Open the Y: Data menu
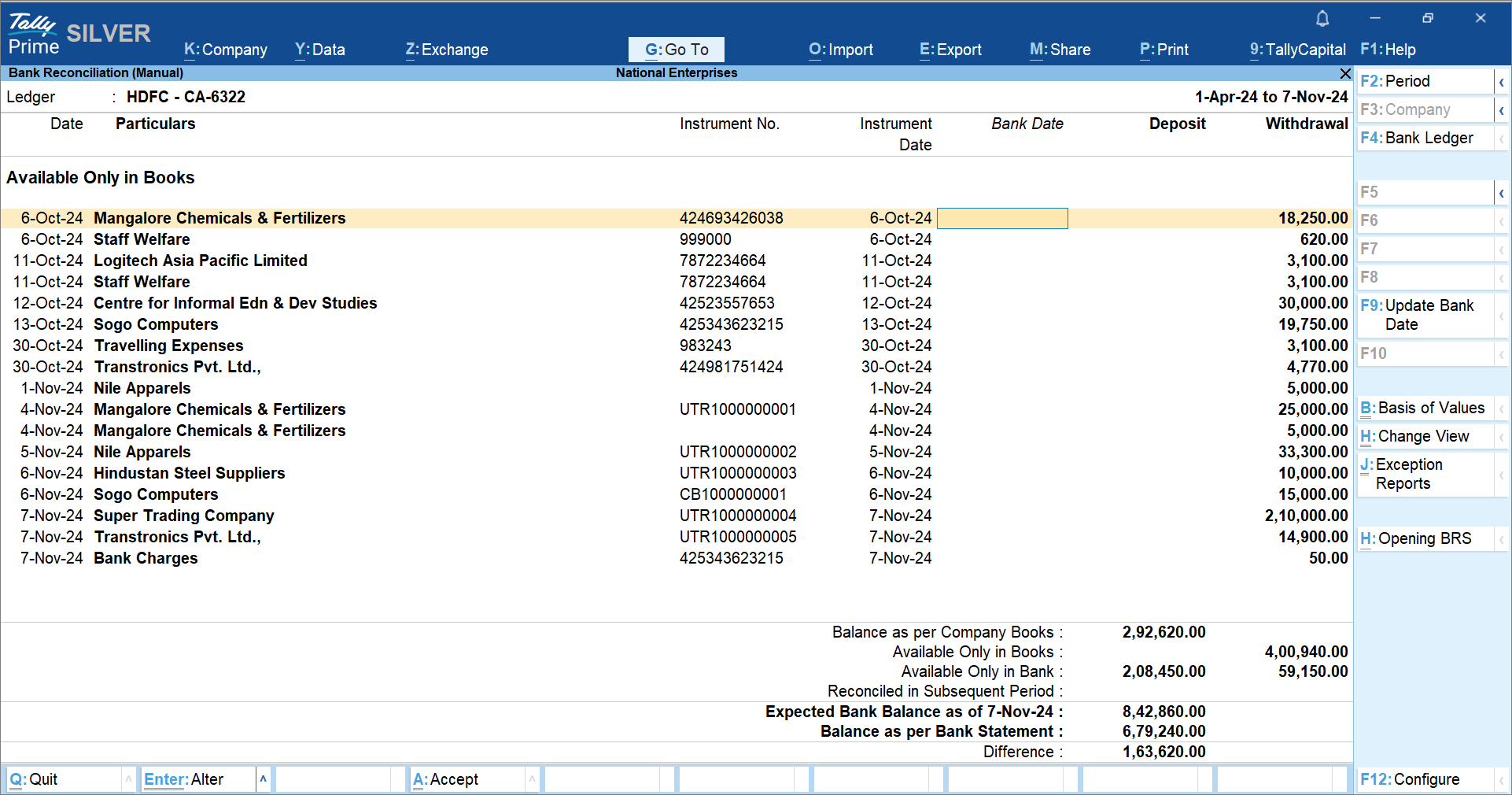The image size is (1512, 795). (x=320, y=50)
